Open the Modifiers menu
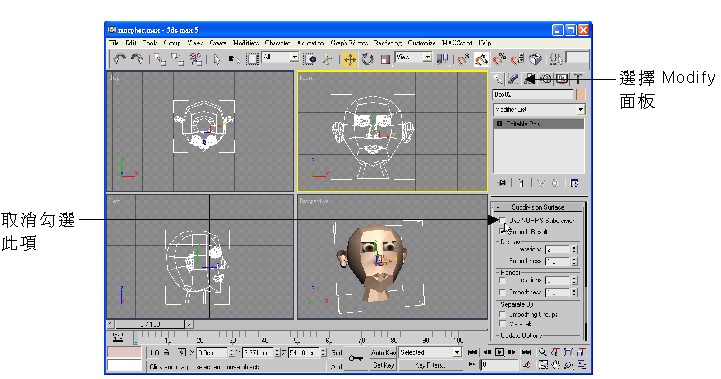721x379 pixels. pyautogui.click(x=246, y=43)
